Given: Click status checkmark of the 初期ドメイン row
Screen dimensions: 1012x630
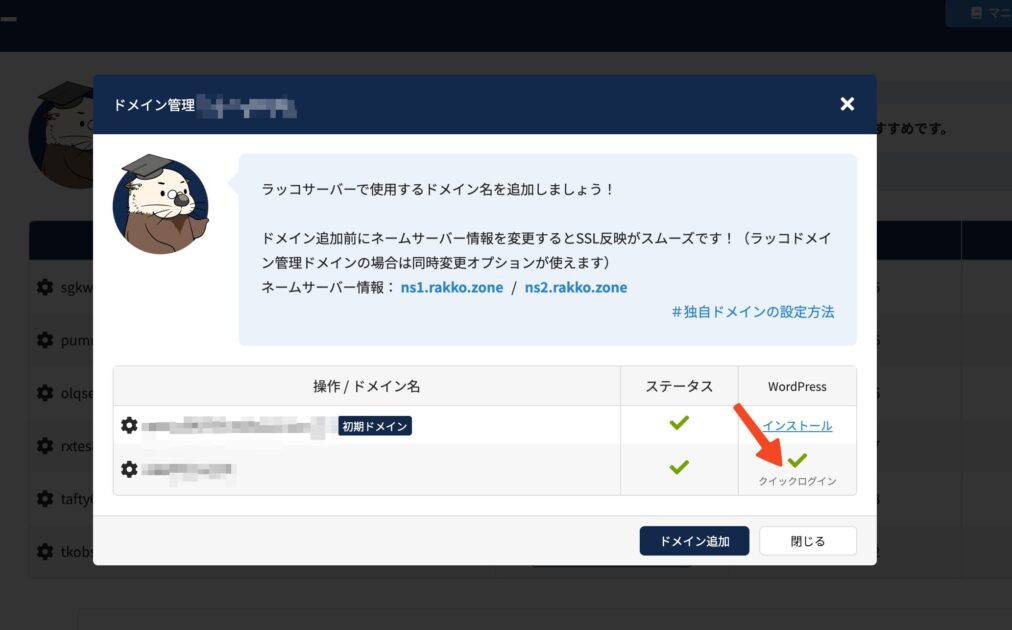Looking at the screenshot, I should (x=679, y=423).
